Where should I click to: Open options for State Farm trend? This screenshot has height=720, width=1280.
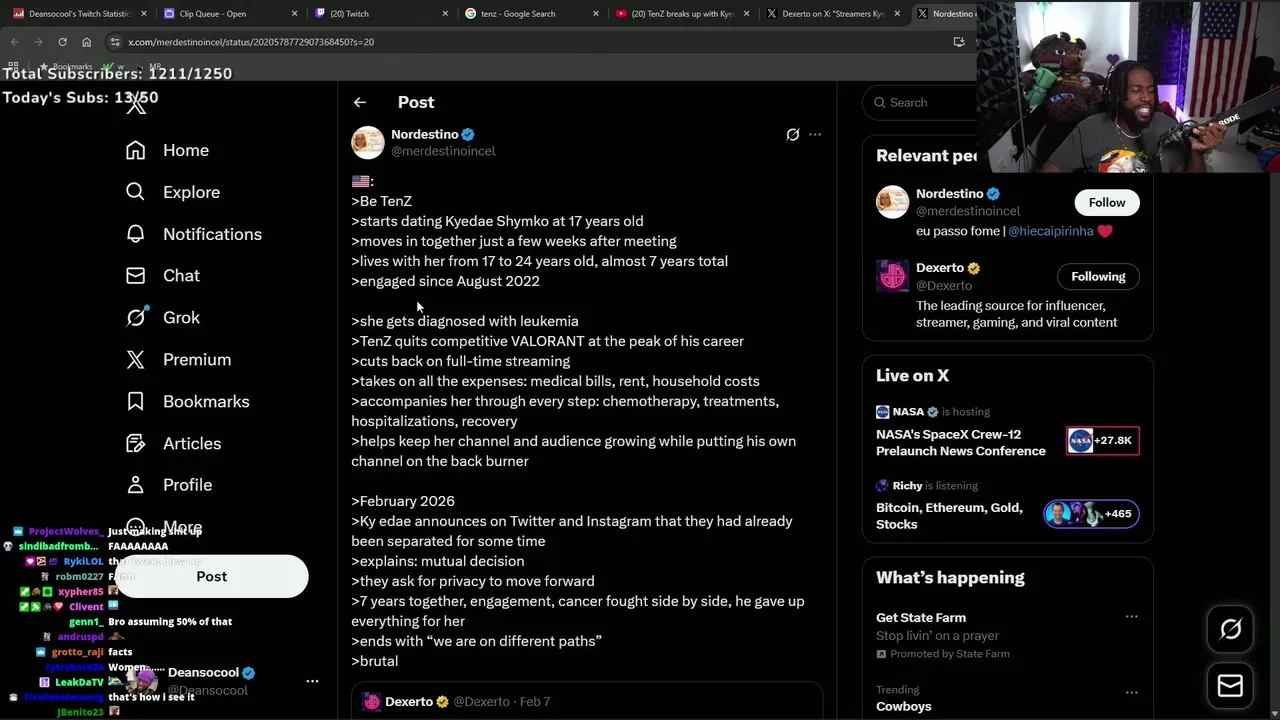1131,617
